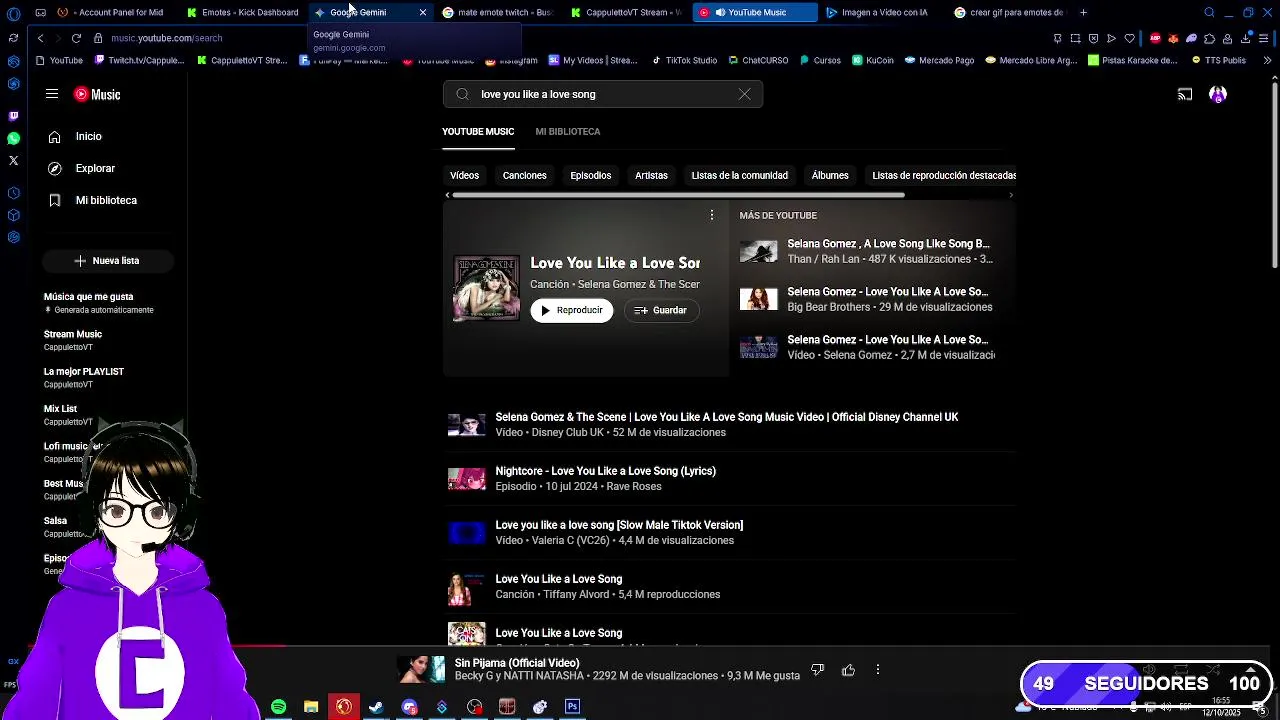Click the browser tab search icon

(x=1209, y=12)
